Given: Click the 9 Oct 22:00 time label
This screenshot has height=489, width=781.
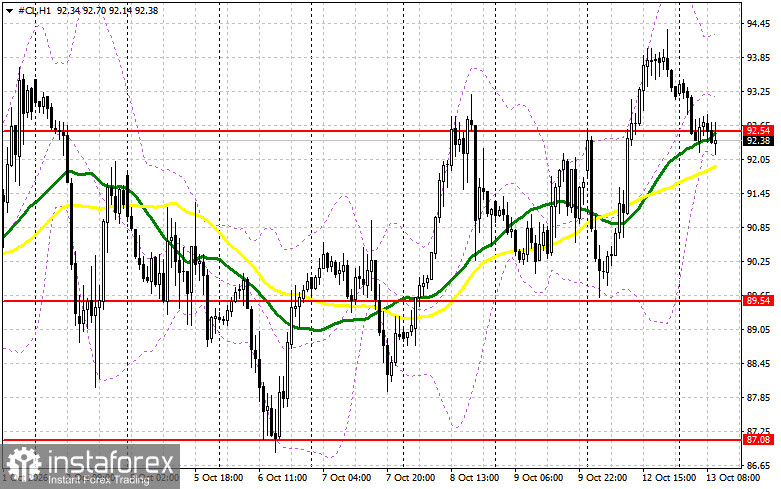Looking at the screenshot, I should pos(603,478).
